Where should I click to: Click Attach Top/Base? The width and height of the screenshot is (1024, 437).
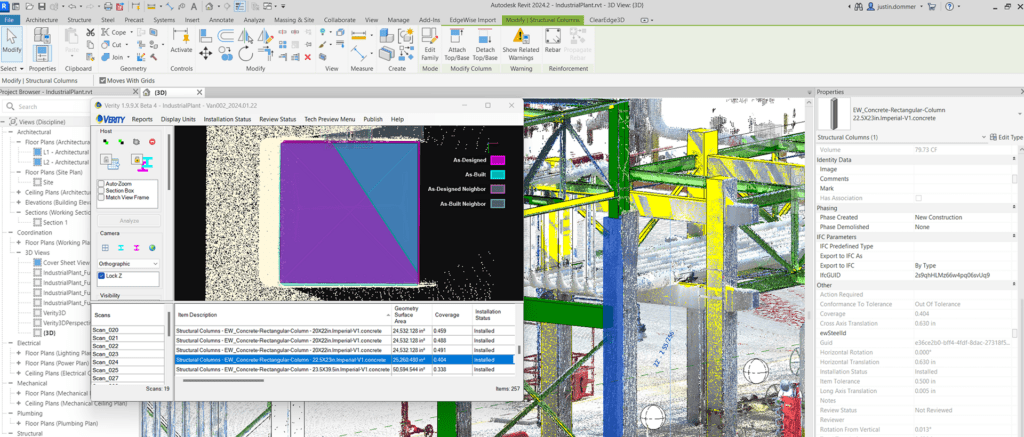point(457,44)
